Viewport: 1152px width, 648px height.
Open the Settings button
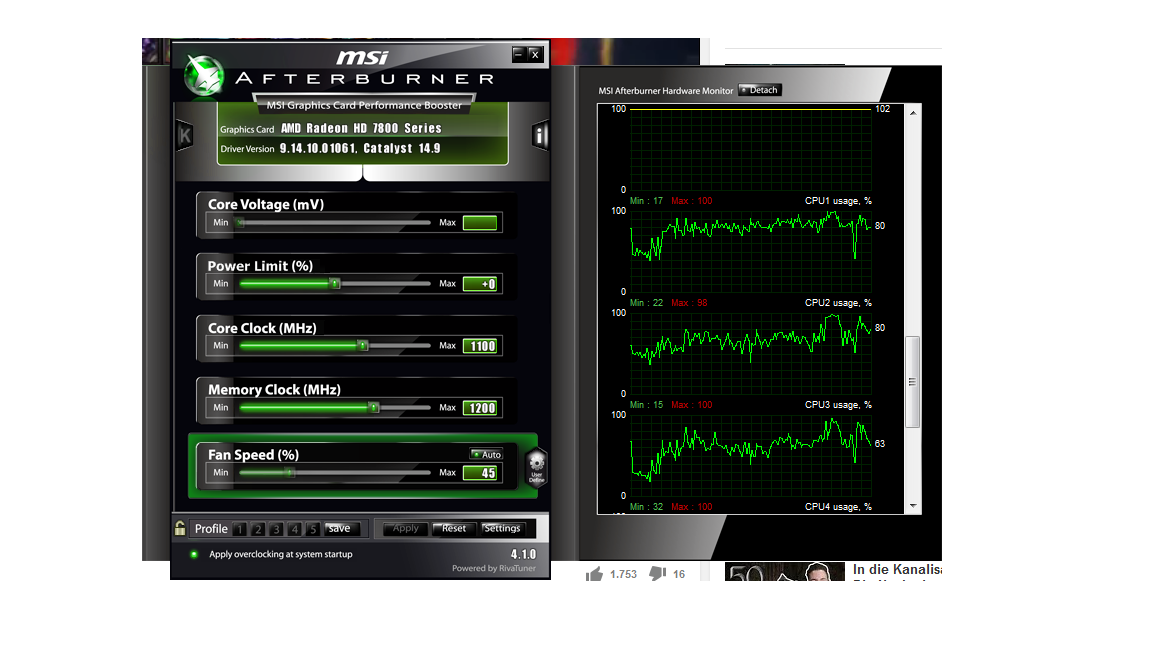pyautogui.click(x=502, y=528)
